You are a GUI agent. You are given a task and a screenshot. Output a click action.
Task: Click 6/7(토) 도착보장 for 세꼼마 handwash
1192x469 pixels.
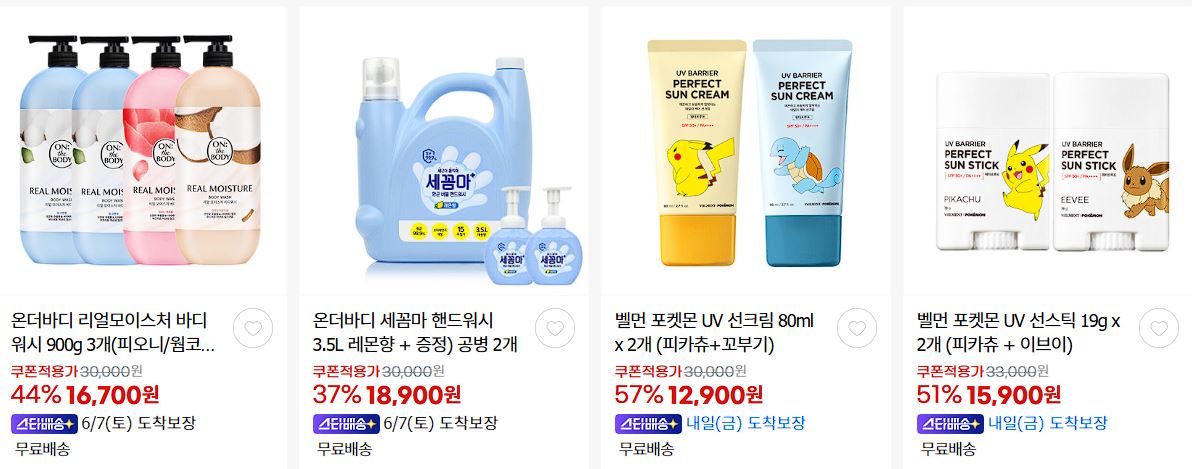pyautogui.click(x=440, y=423)
